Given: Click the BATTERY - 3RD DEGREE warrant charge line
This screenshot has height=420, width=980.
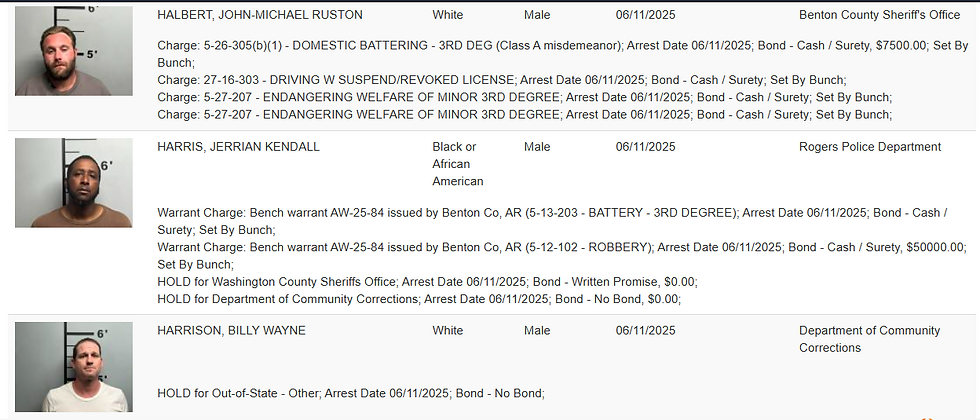Looking at the screenshot, I should pos(552,221).
